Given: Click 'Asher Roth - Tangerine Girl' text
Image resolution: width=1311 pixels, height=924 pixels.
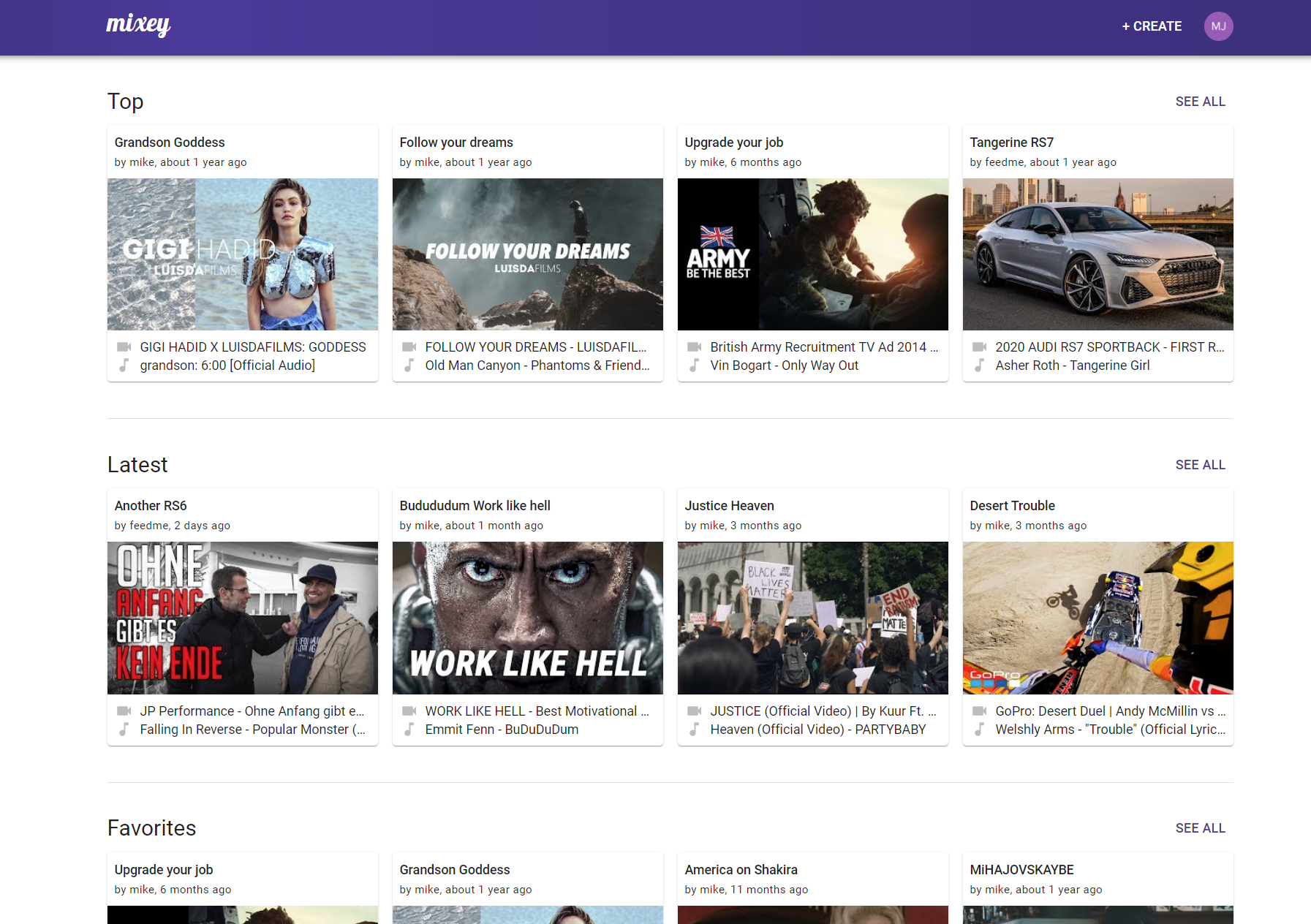Looking at the screenshot, I should (1073, 366).
